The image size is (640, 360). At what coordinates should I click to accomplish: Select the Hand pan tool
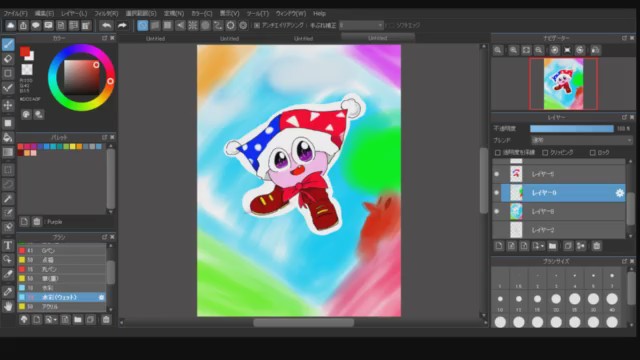pyautogui.click(x=8, y=306)
